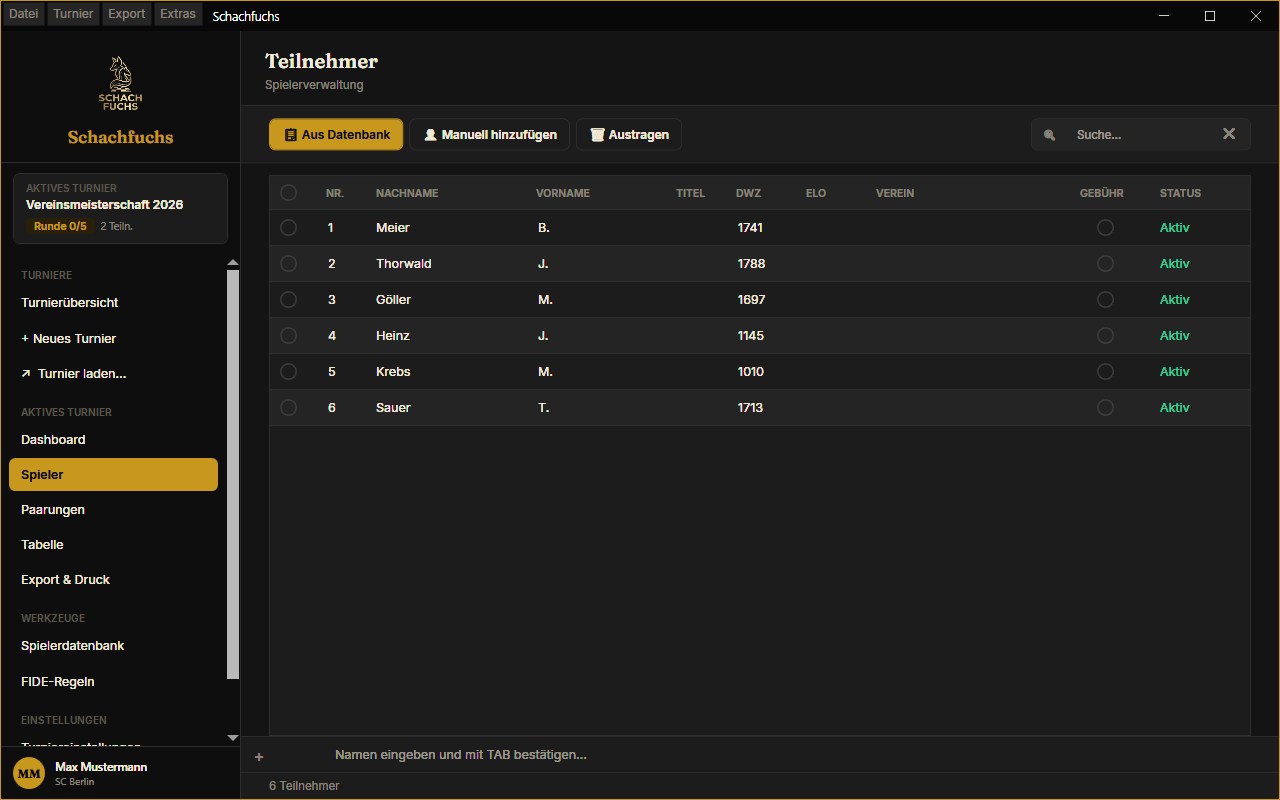The height and width of the screenshot is (800, 1280).
Task: Click the sidebar scrollbar down arrow
Action: [x=233, y=738]
